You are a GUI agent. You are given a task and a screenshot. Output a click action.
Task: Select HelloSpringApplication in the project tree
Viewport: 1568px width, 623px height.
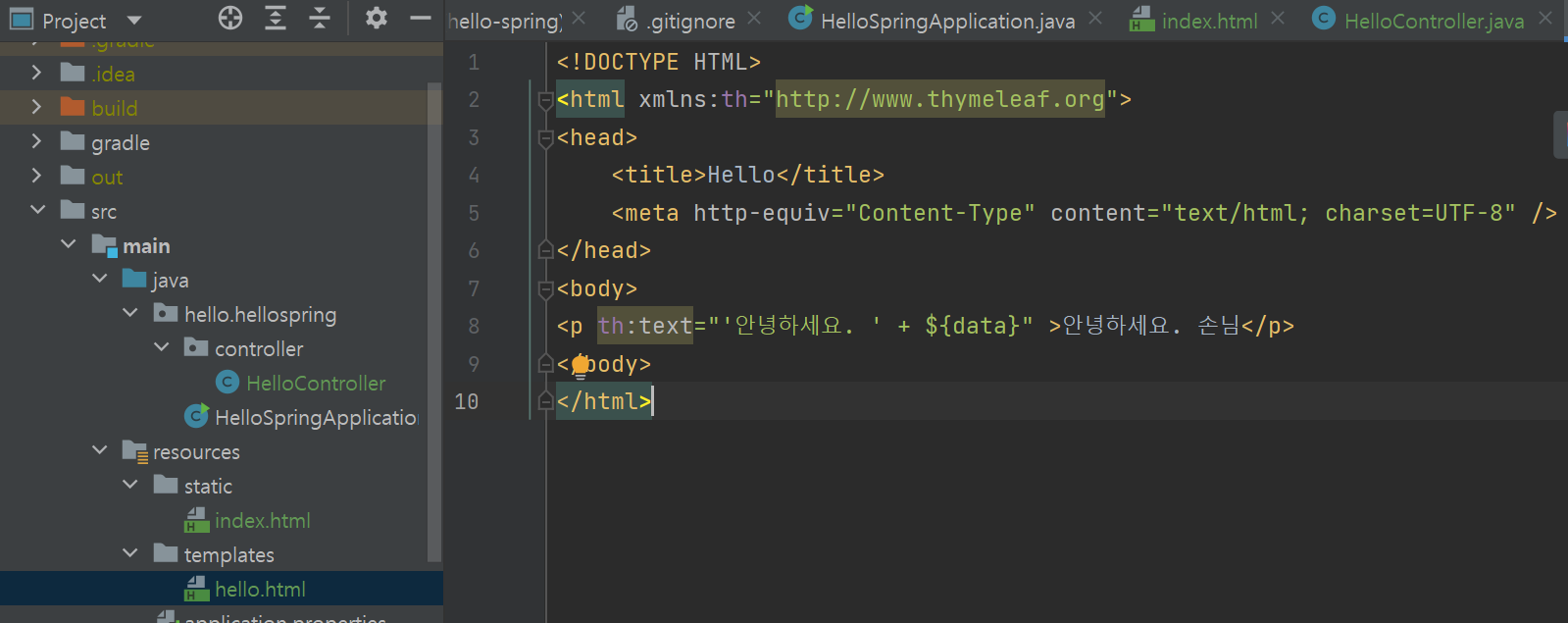(317, 417)
